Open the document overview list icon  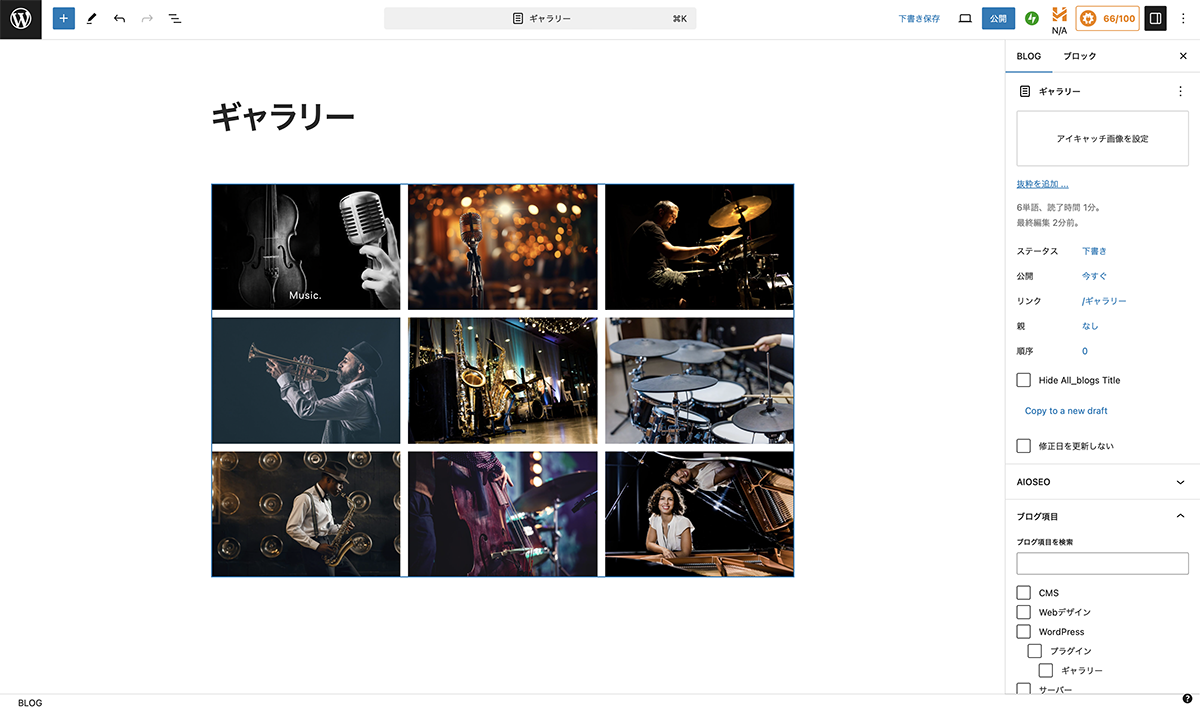tap(175, 19)
